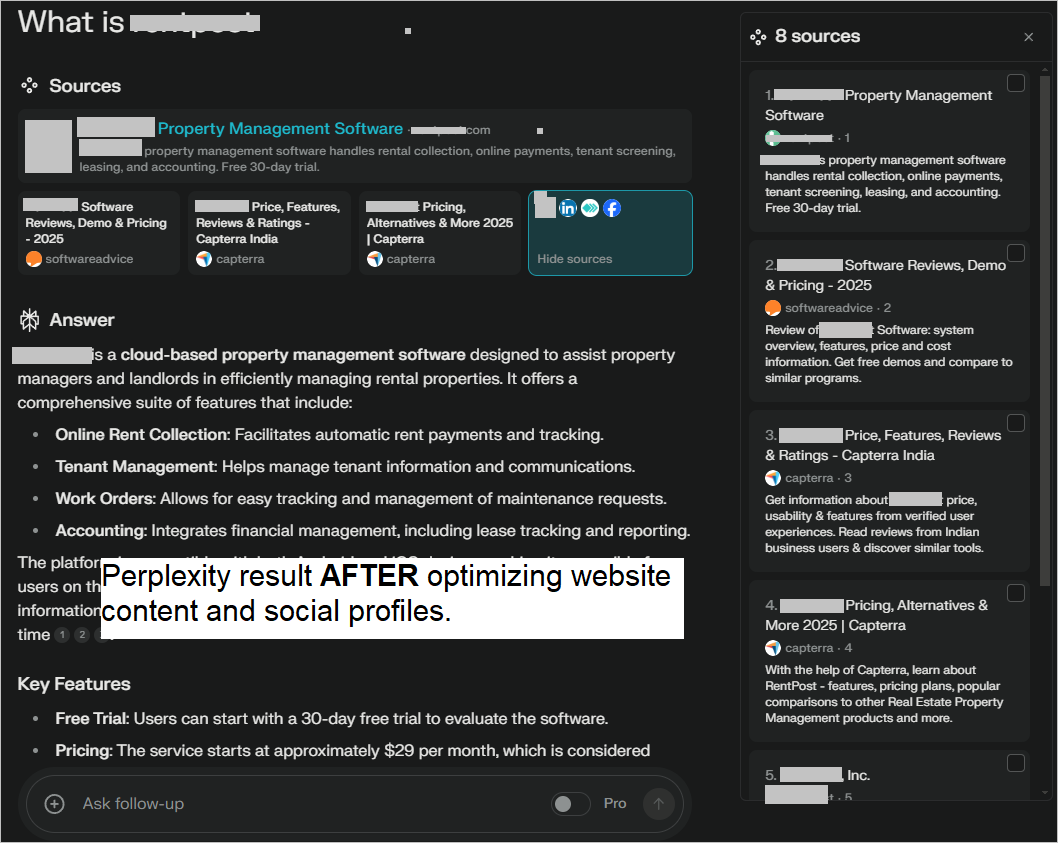Click citation number 1 after 'time'
Image resolution: width=1058 pixels, height=843 pixels.
coord(62,634)
